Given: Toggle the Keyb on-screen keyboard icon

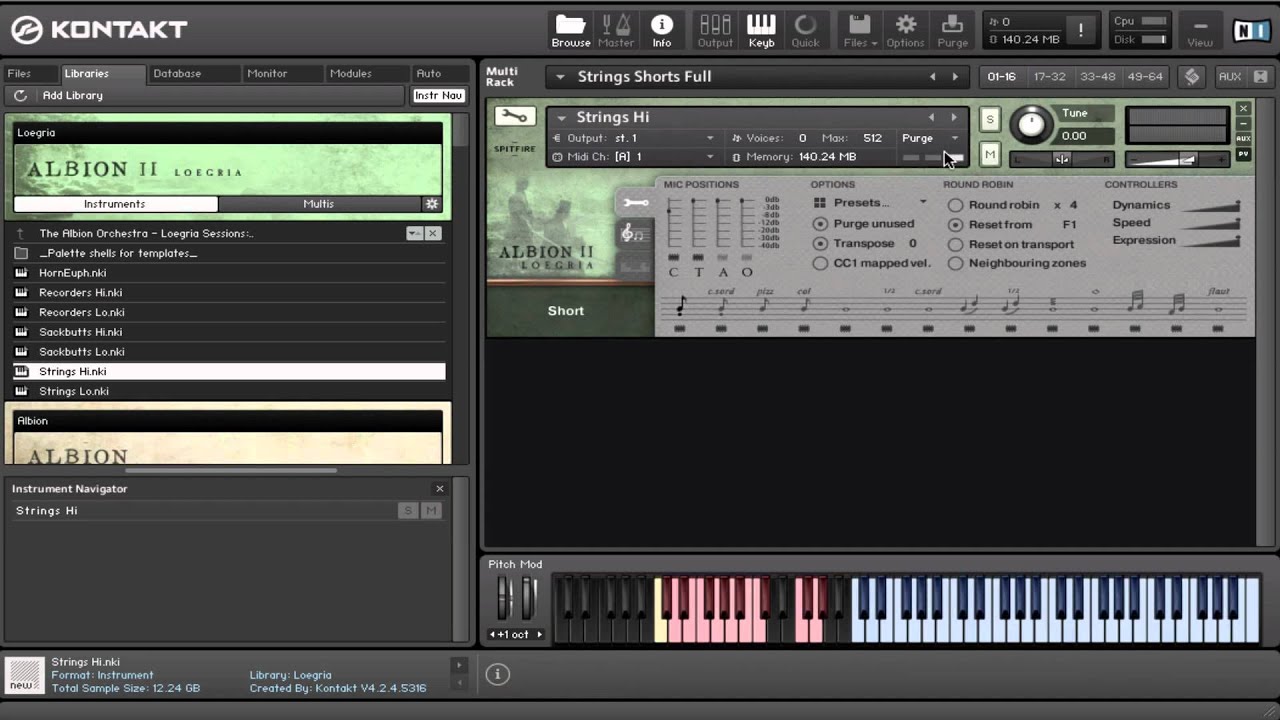Looking at the screenshot, I should [x=761, y=30].
